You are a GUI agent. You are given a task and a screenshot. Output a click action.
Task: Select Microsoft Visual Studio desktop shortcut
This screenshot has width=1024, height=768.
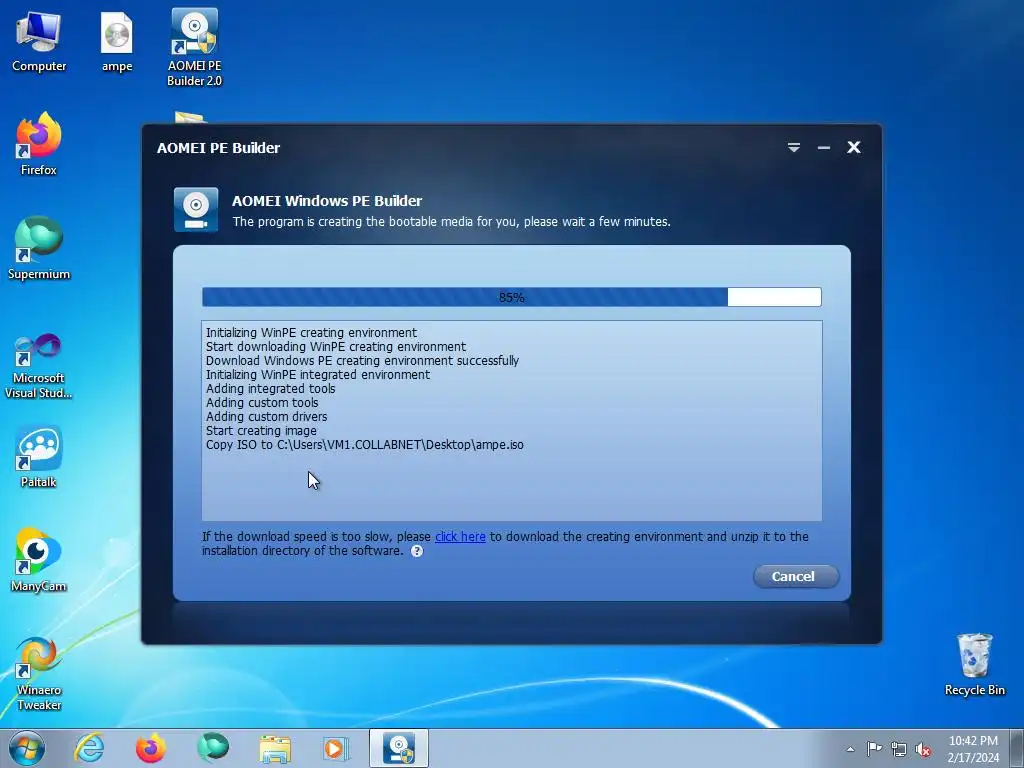(39, 366)
